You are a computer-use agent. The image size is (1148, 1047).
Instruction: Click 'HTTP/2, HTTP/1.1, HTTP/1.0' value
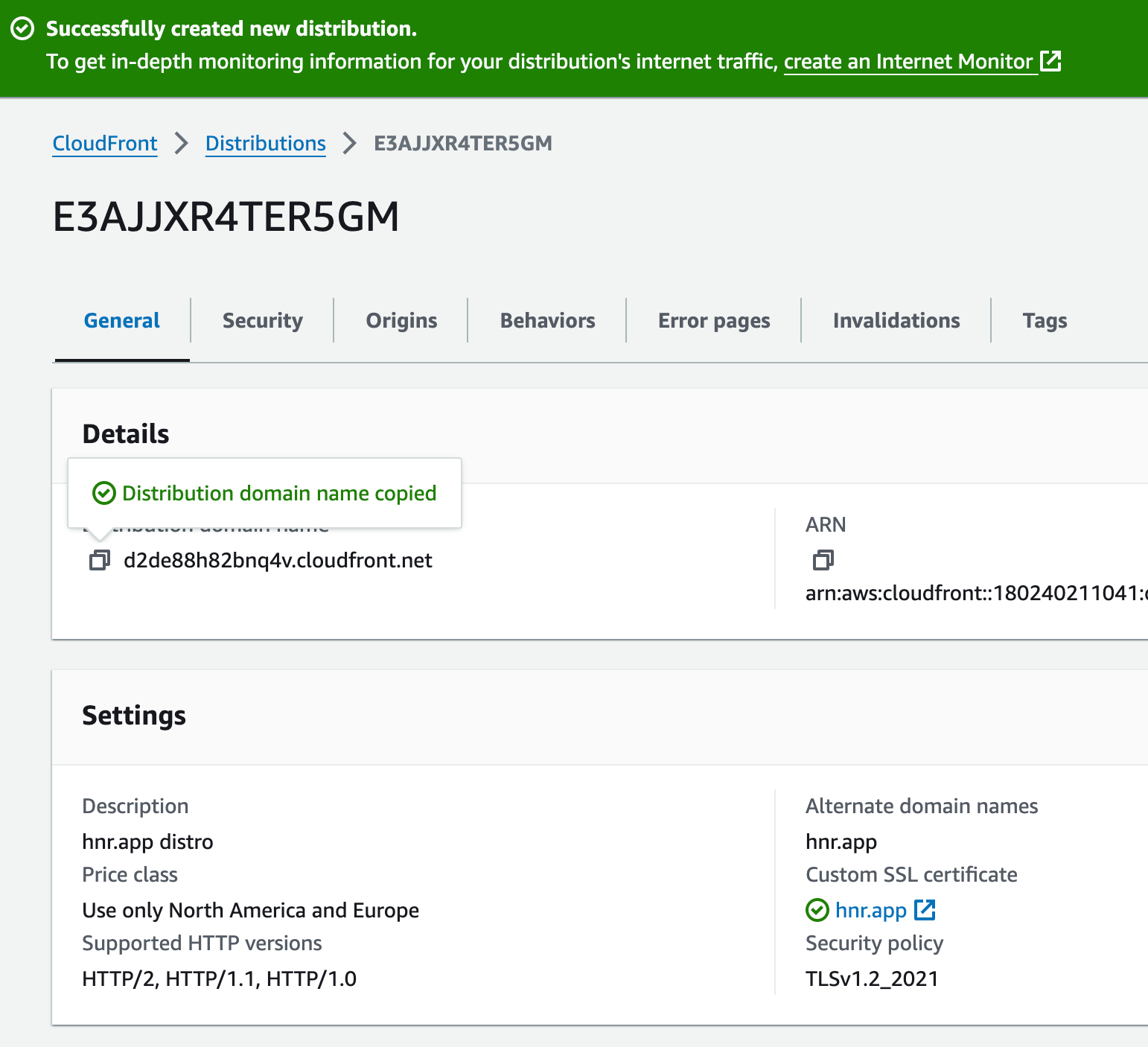pos(220,978)
